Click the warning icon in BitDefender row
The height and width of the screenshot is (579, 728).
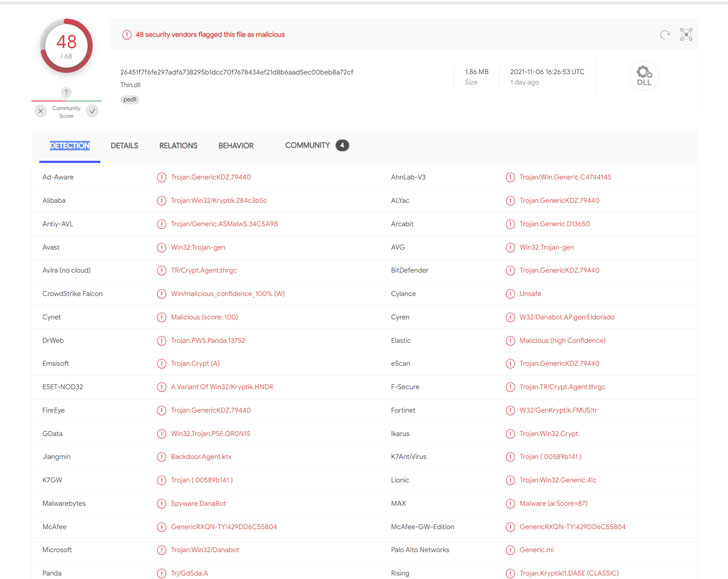pos(510,270)
